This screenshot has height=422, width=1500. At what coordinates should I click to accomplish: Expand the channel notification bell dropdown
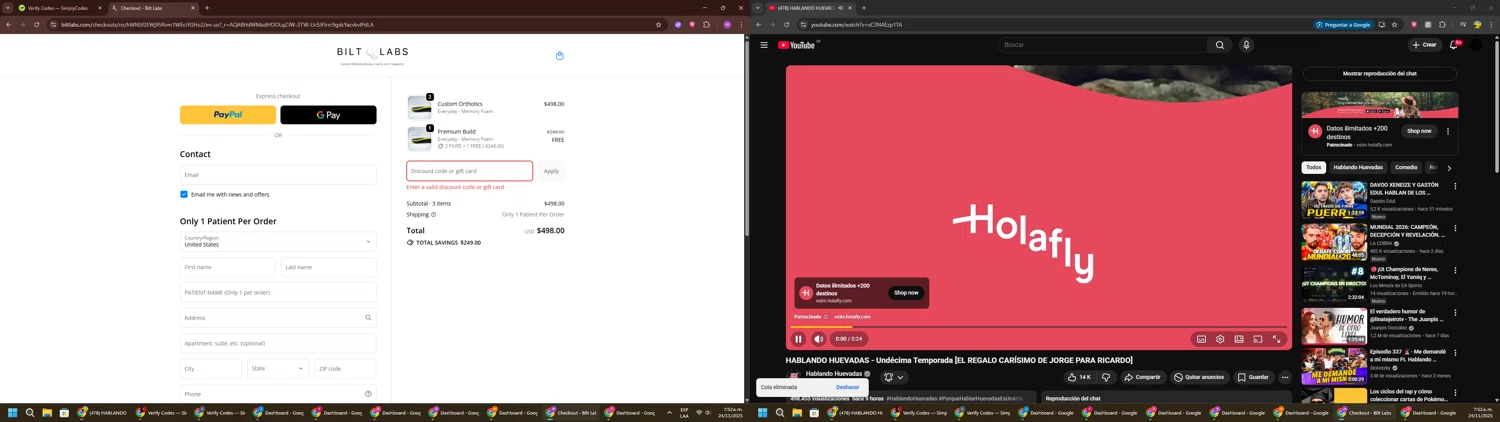pos(893,377)
